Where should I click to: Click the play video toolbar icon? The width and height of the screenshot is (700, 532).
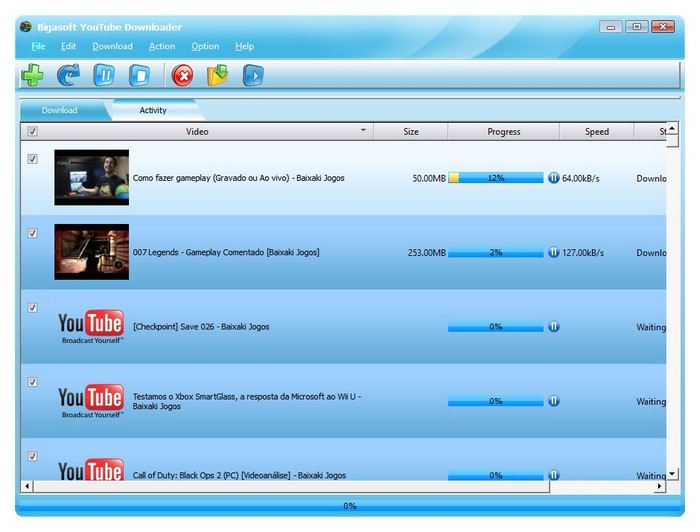[x=253, y=75]
